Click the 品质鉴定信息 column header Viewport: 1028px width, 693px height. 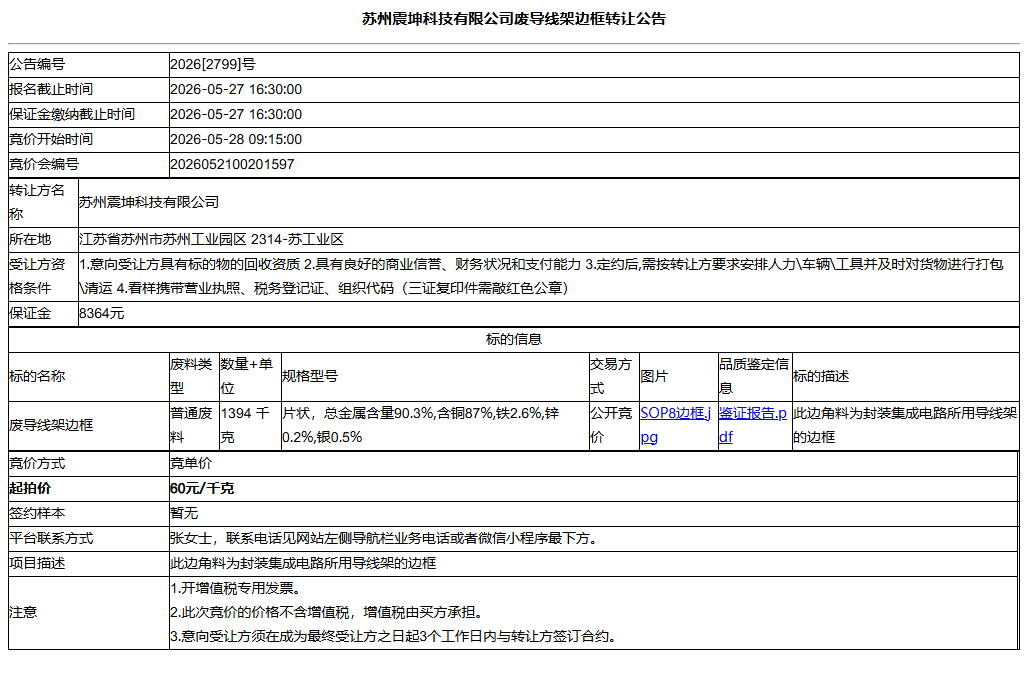point(754,376)
